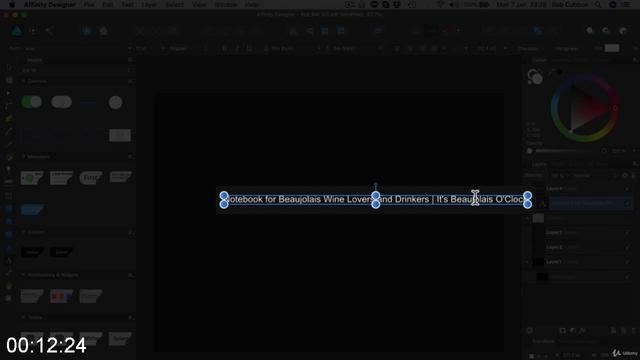Image resolution: width=640 pixels, height=360 pixels.
Task: Open the Edit menu
Action: pos(108,4)
